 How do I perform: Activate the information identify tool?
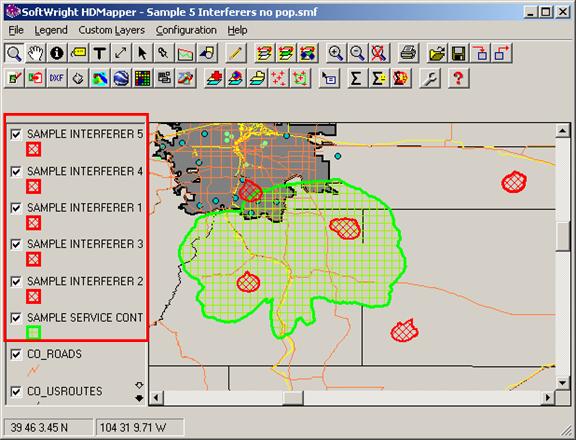click(x=57, y=53)
